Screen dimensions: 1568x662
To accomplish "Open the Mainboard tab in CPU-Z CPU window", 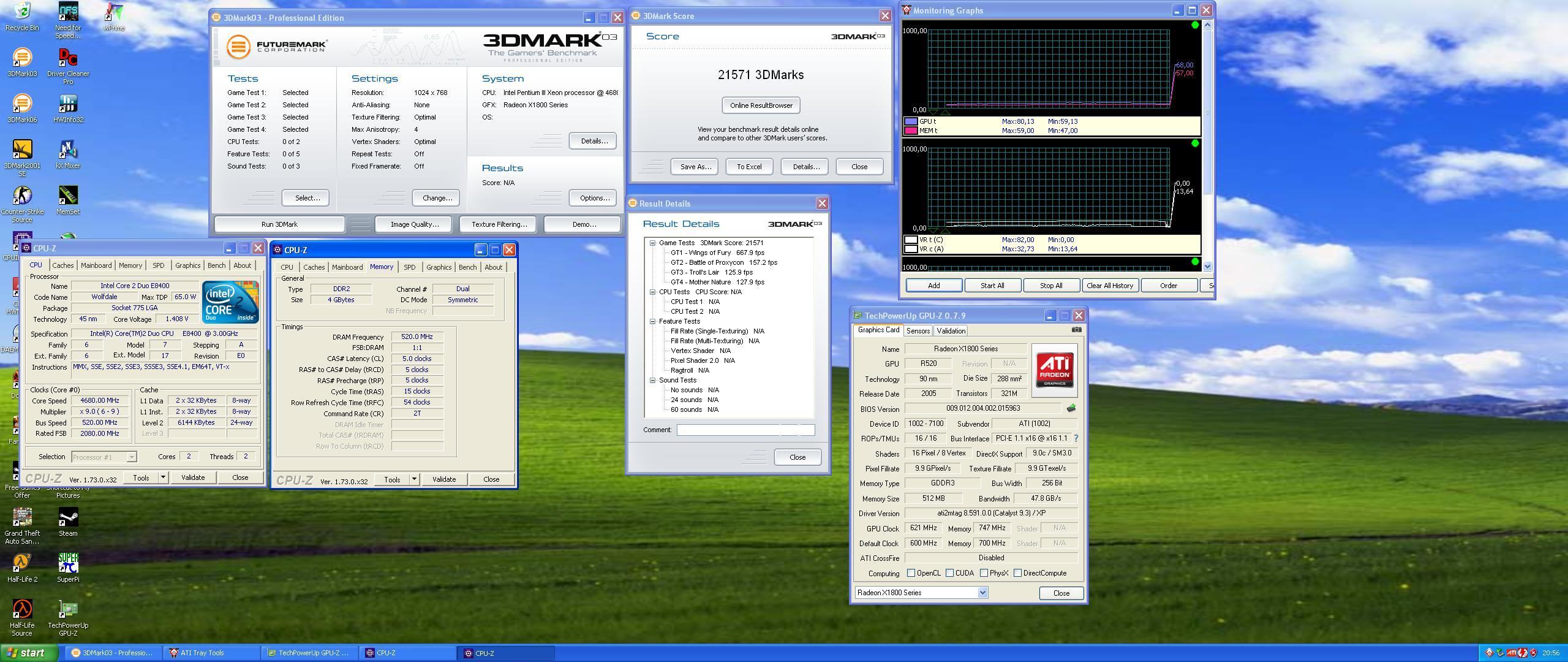I will [x=96, y=265].
